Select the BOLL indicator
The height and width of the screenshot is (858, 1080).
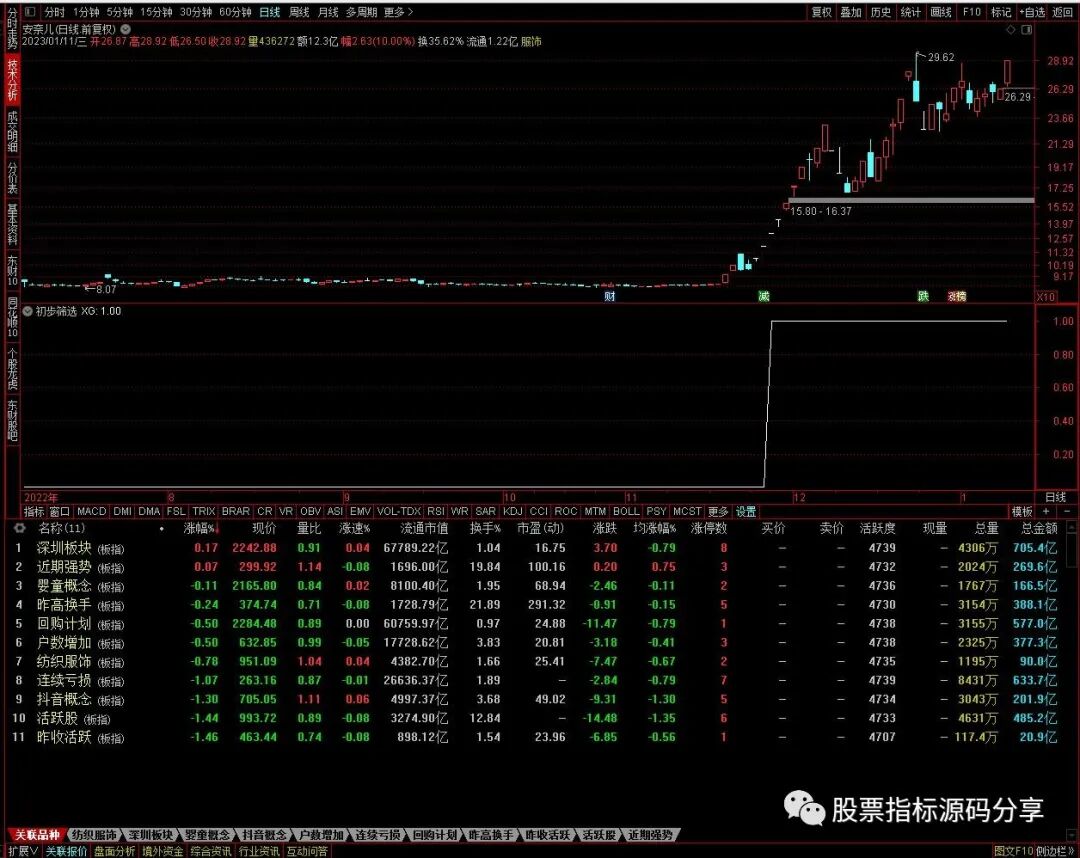click(x=626, y=512)
